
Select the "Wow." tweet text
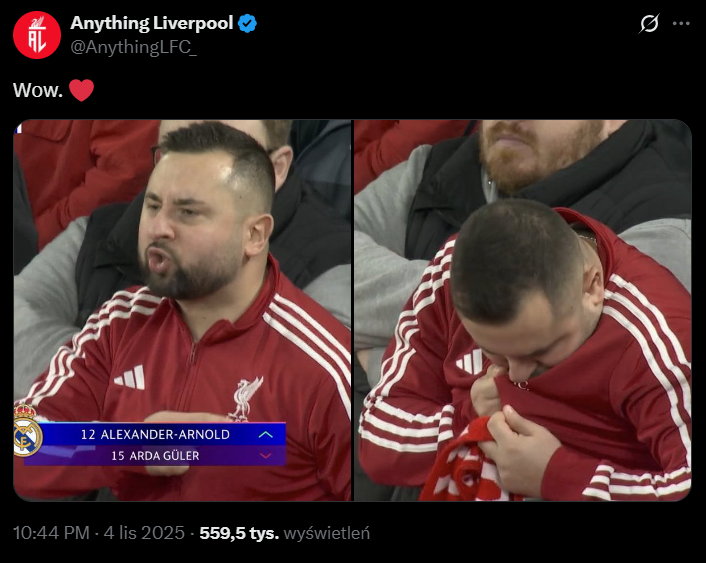pyautogui.click(x=38, y=91)
